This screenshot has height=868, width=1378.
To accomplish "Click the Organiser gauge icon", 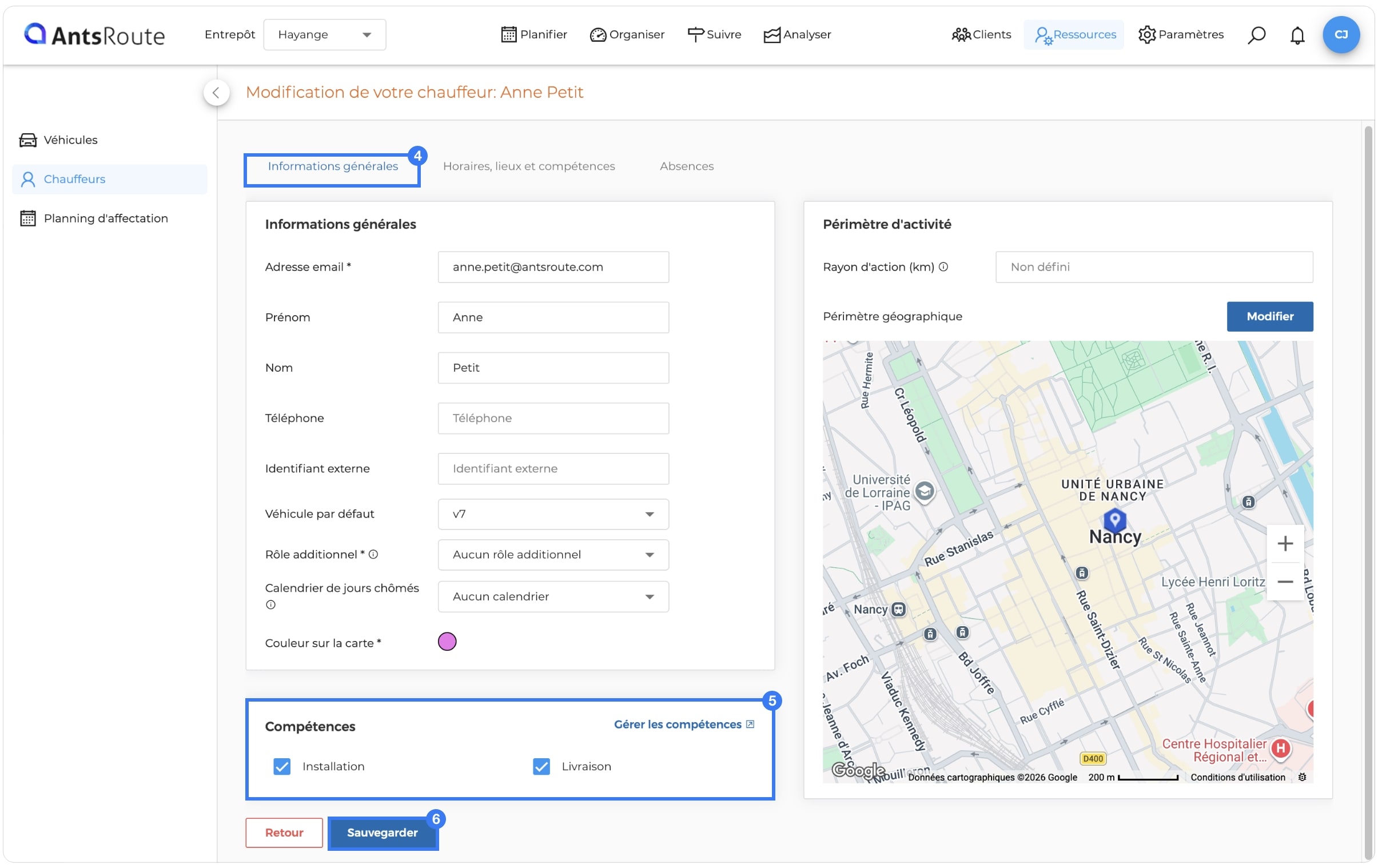I will point(598,35).
